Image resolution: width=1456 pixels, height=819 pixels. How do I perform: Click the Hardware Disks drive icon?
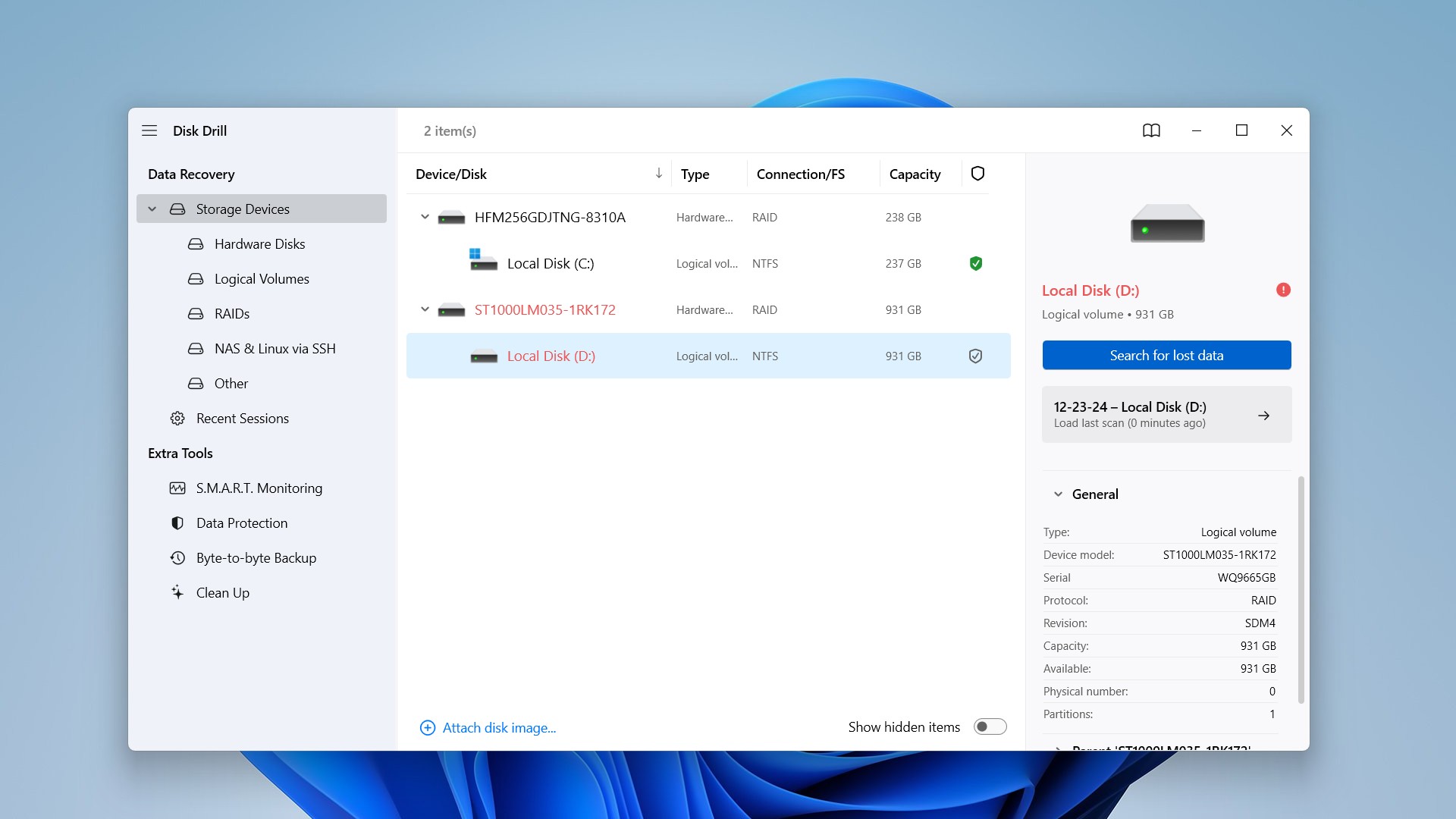196,243
